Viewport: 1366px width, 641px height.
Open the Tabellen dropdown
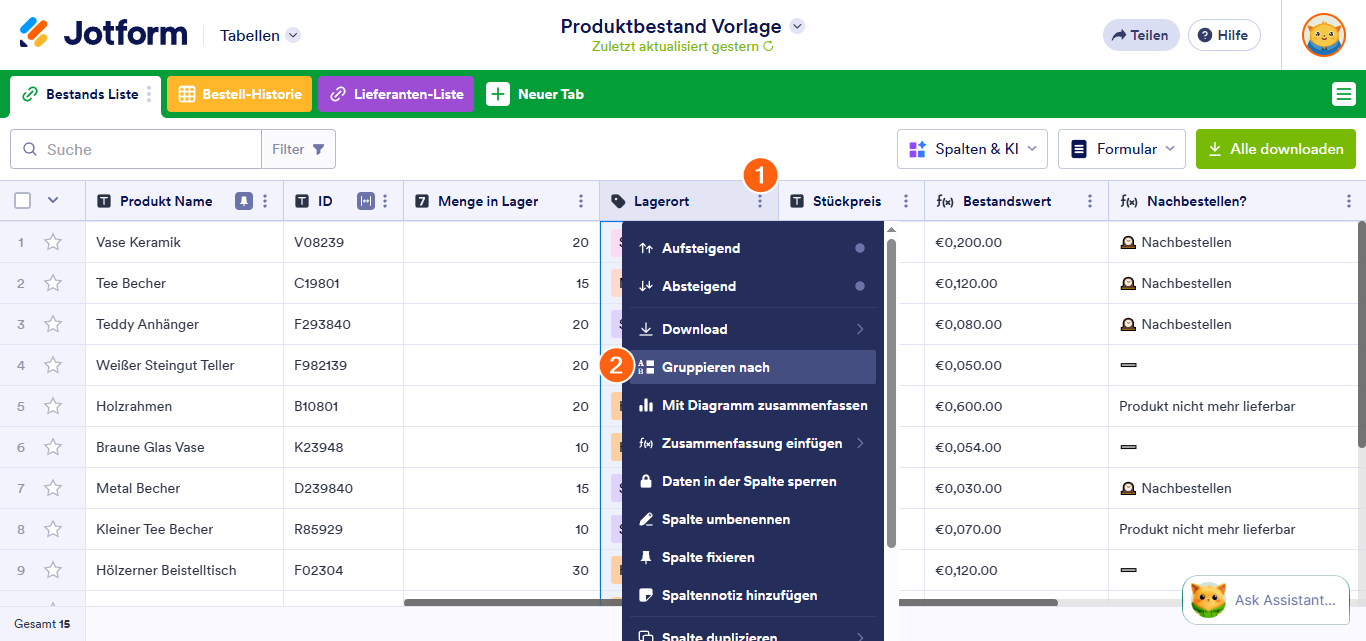258,34
